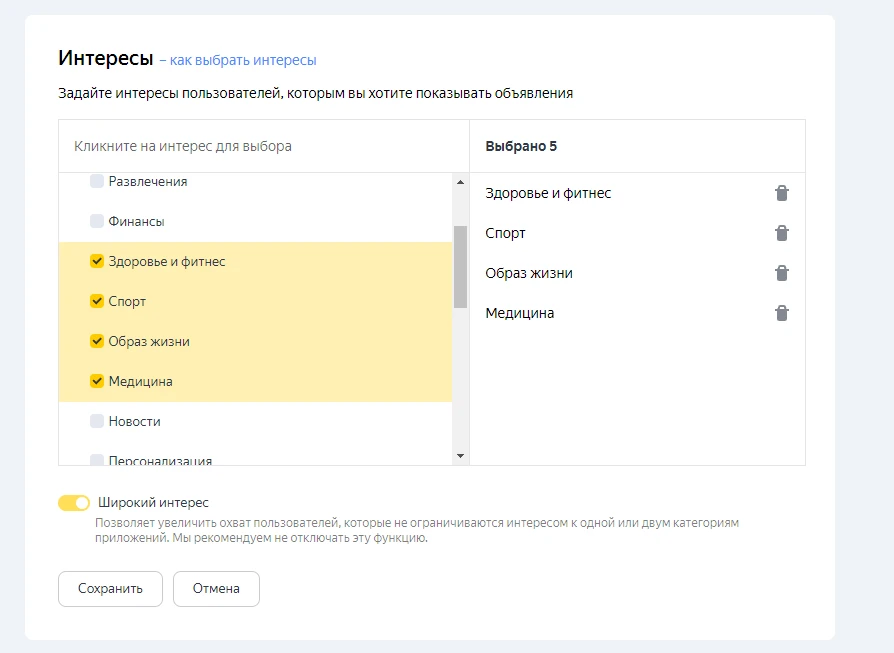Uncheck the Спорт checkbox

[x=97, y=301]
